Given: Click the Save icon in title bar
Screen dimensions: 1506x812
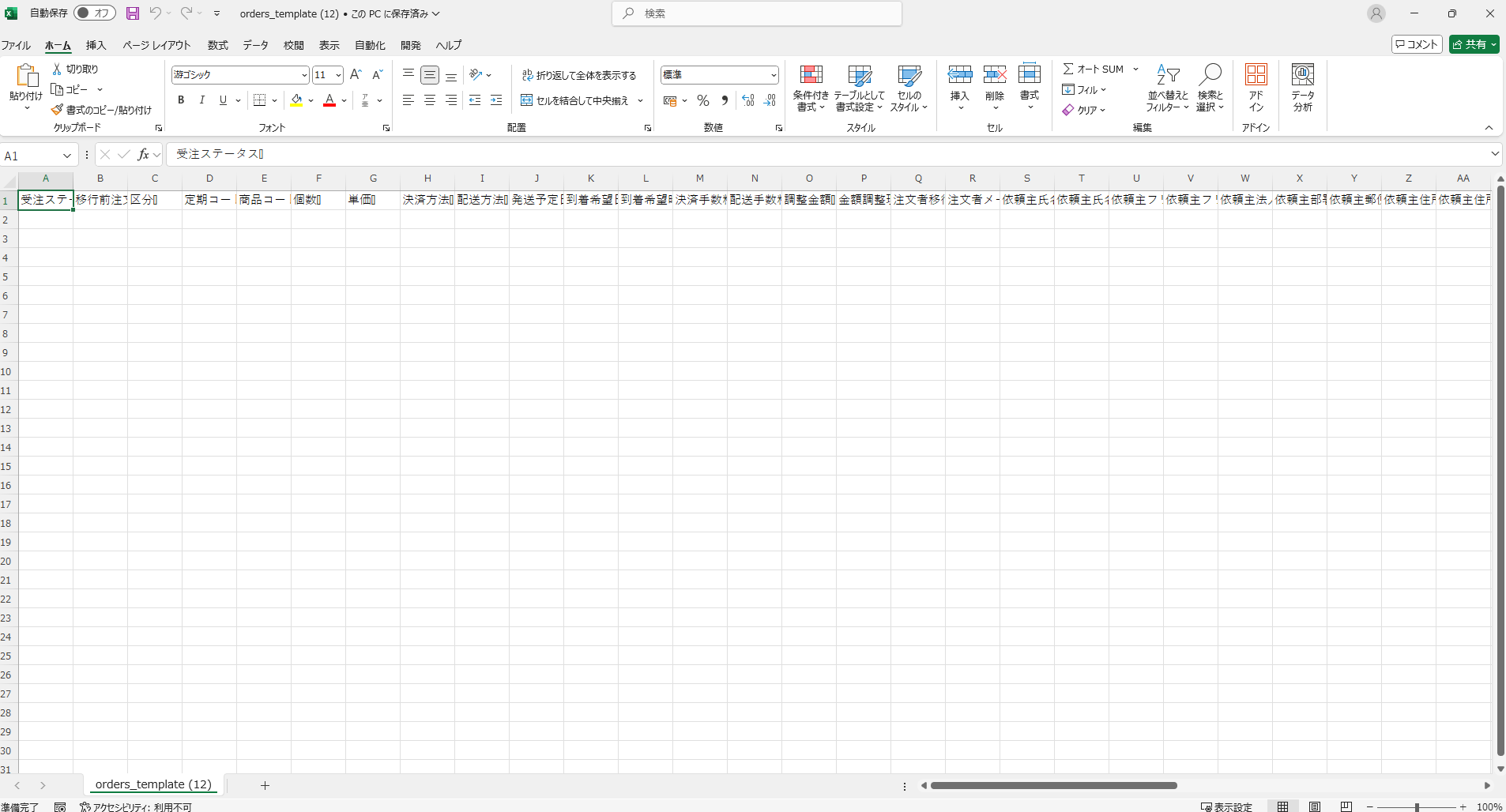Looking at the screenshot, I should tap(133, 13).
